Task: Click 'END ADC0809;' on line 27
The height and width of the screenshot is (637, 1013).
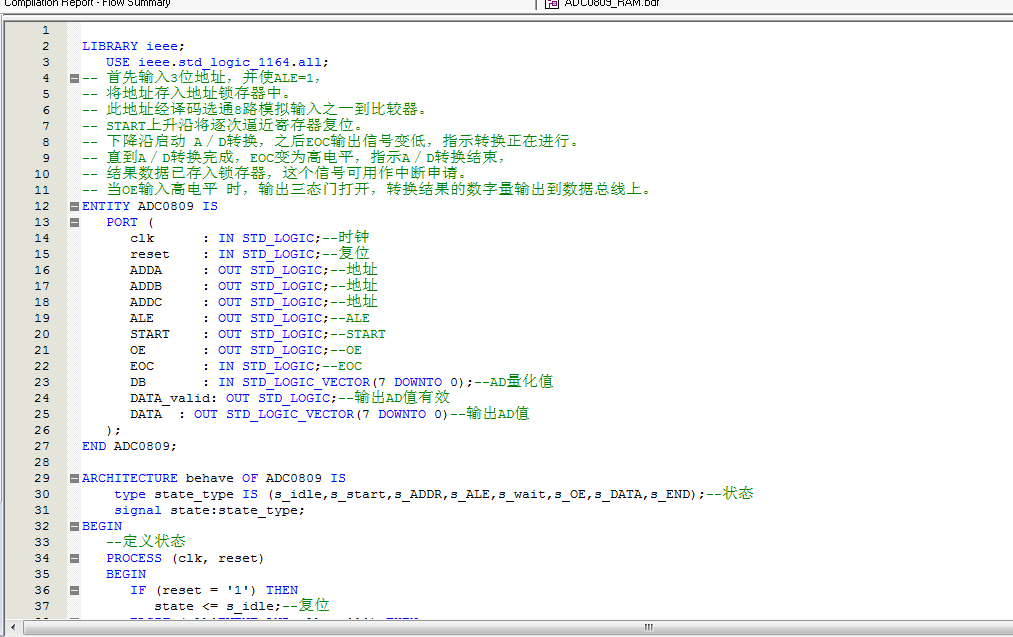Action: pyautogui.click(x=129, y=446)
